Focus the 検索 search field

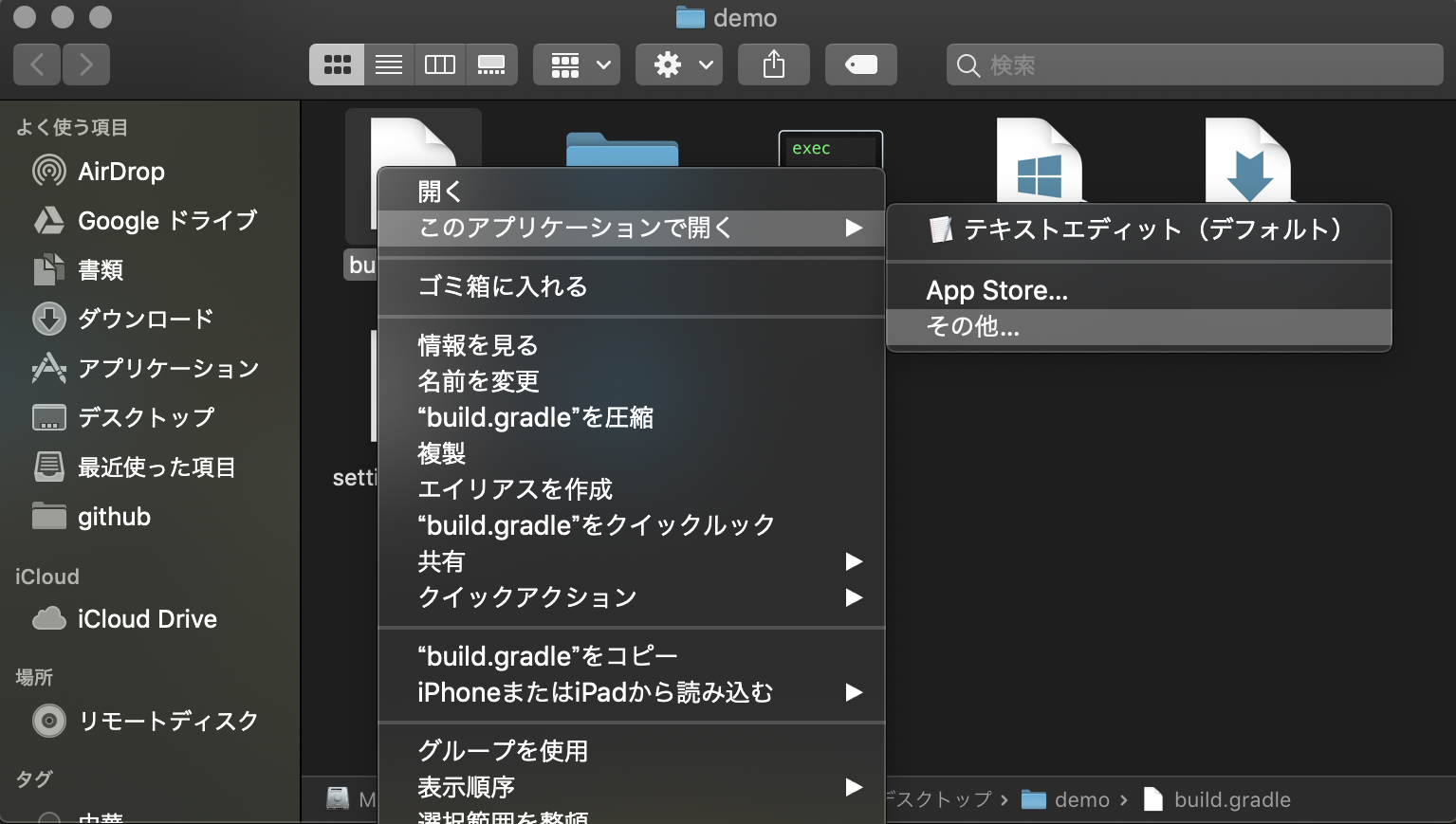pos(1195,64)
